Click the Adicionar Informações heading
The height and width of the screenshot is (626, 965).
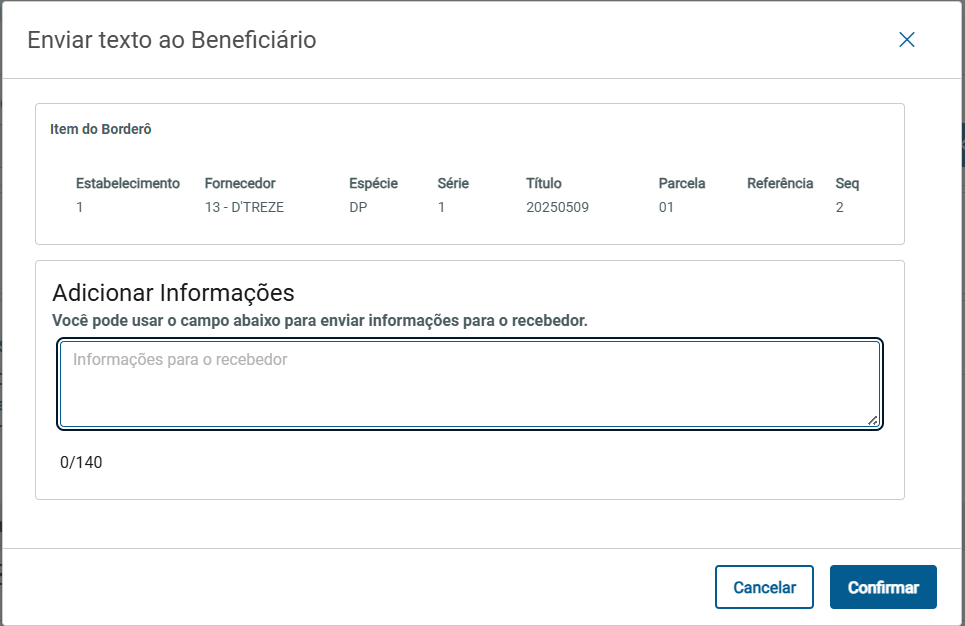[173, 293]
